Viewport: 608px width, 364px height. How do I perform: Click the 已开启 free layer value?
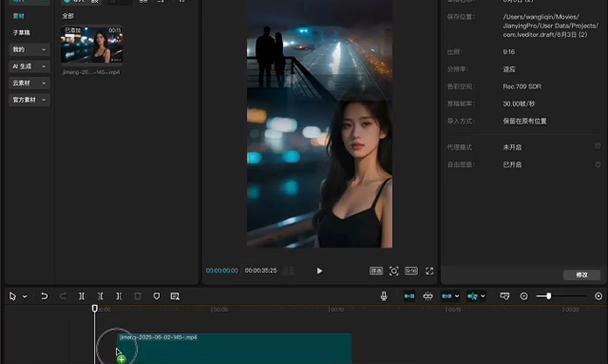pos(512,164)
